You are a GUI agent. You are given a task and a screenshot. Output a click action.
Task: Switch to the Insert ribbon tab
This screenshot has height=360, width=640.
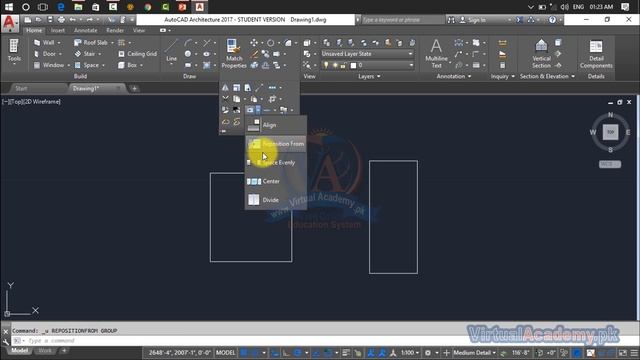click(x=58, y=30)
